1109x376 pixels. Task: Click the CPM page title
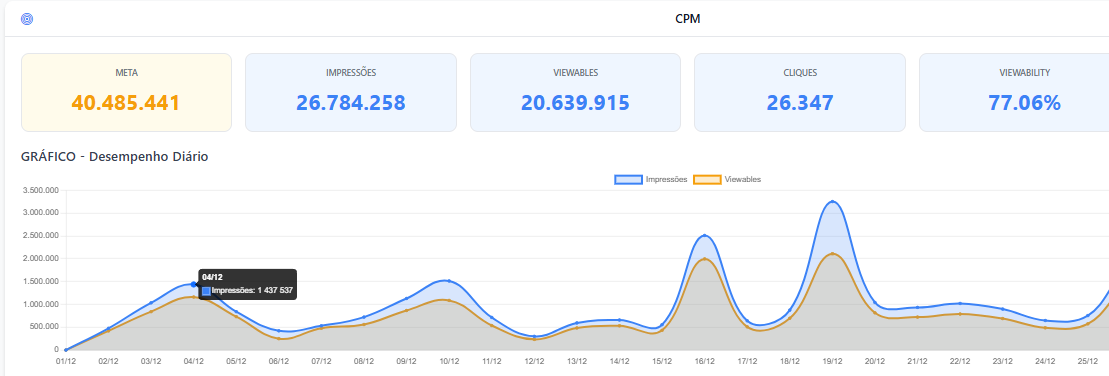click(x=687, y=19)
